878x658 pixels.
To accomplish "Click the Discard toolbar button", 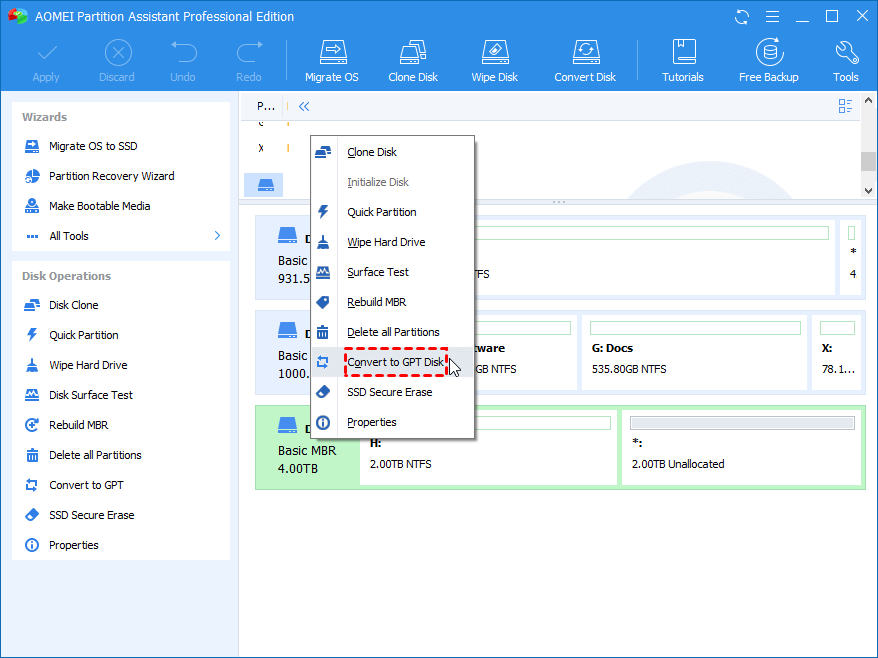I will [117, 61].
